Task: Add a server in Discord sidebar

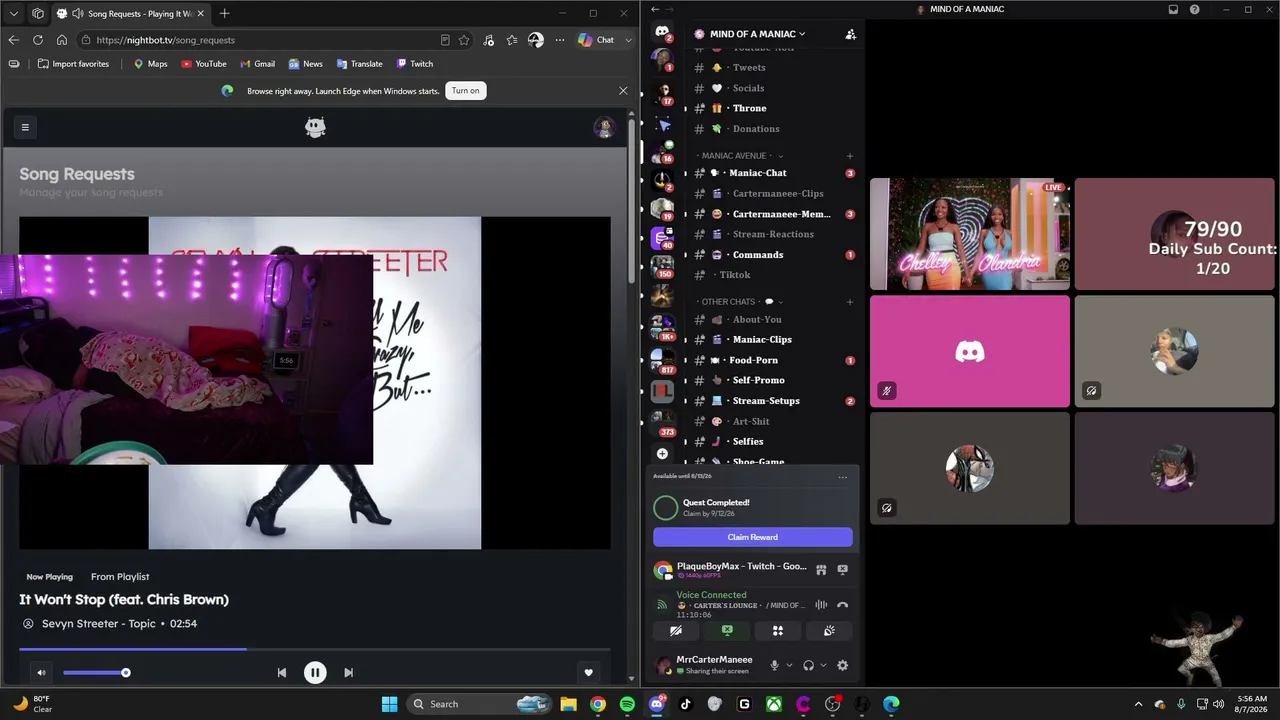Action: [x=662, y=454]
